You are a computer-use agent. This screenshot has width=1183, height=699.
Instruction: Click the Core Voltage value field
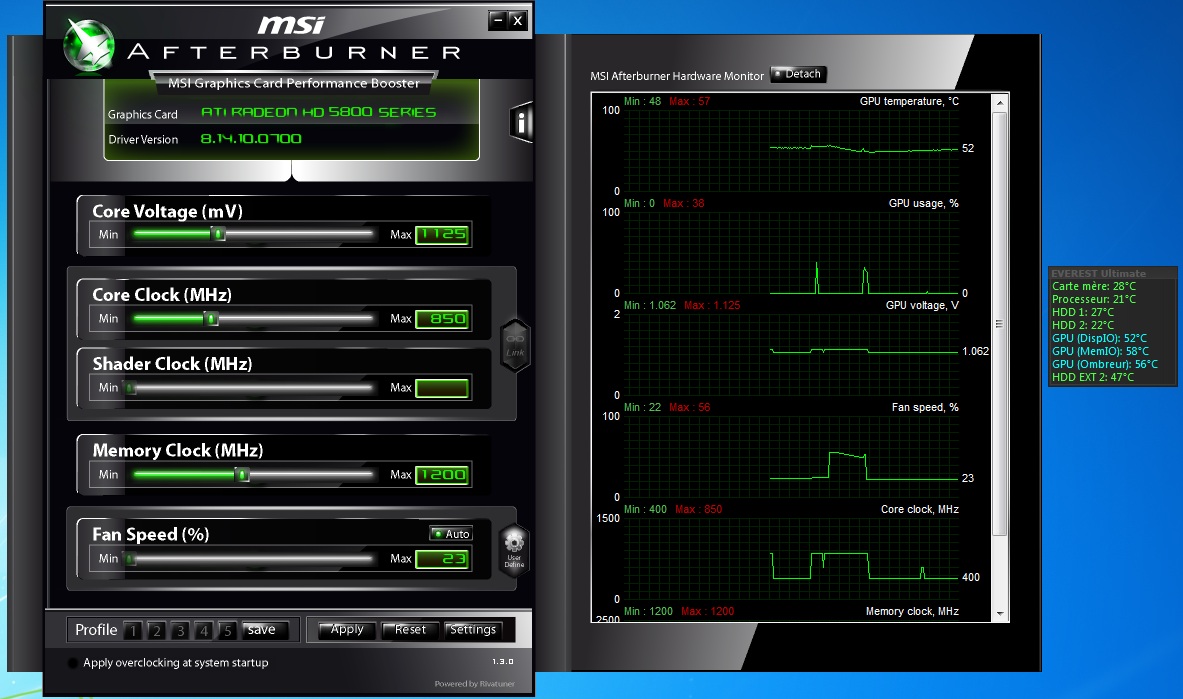coord(442,235)
